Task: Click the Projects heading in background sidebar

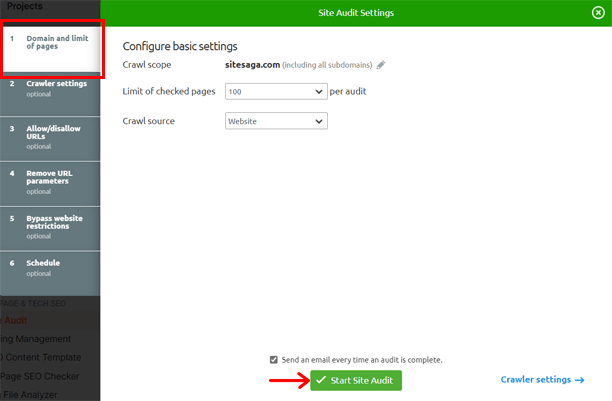Action: 25,6
